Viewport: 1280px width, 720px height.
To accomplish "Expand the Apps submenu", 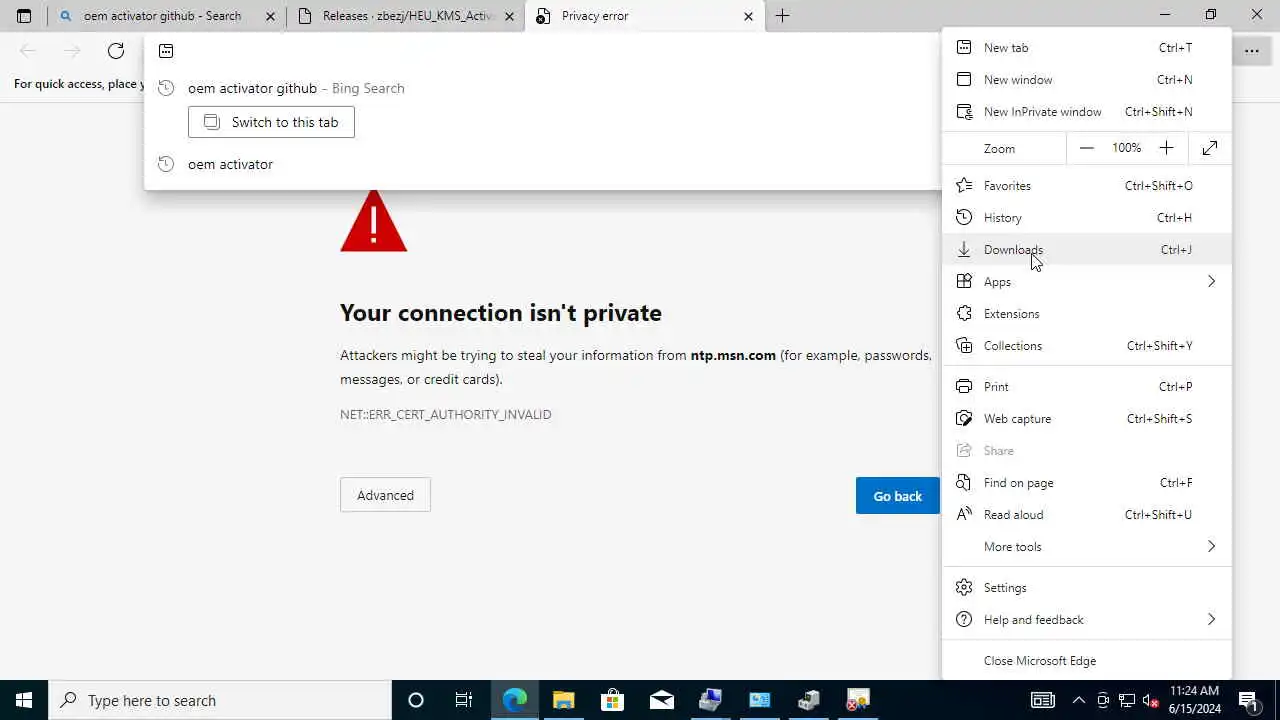I will pyautogui.click(x=1087, y=282).
